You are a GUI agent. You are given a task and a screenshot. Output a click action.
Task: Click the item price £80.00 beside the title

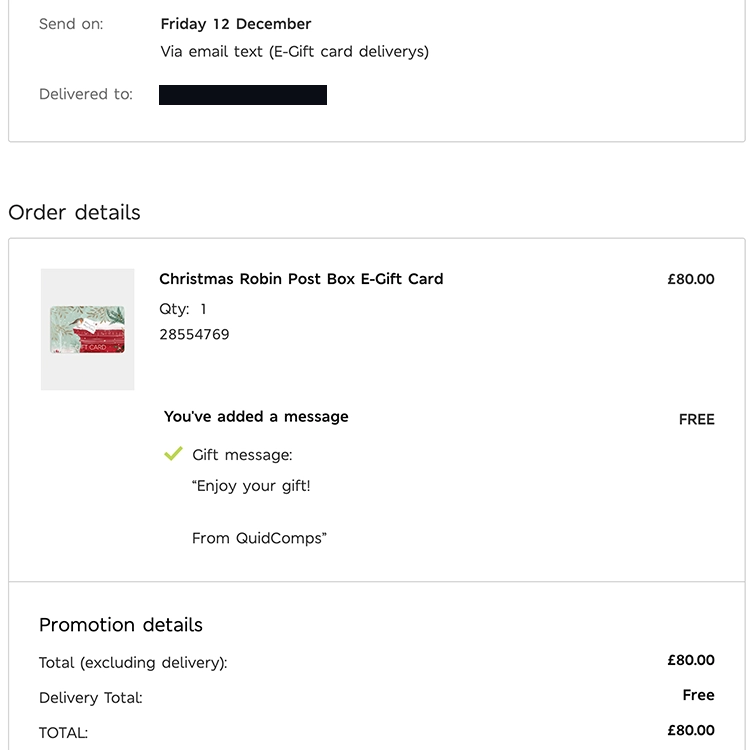(x=691, y=279)
